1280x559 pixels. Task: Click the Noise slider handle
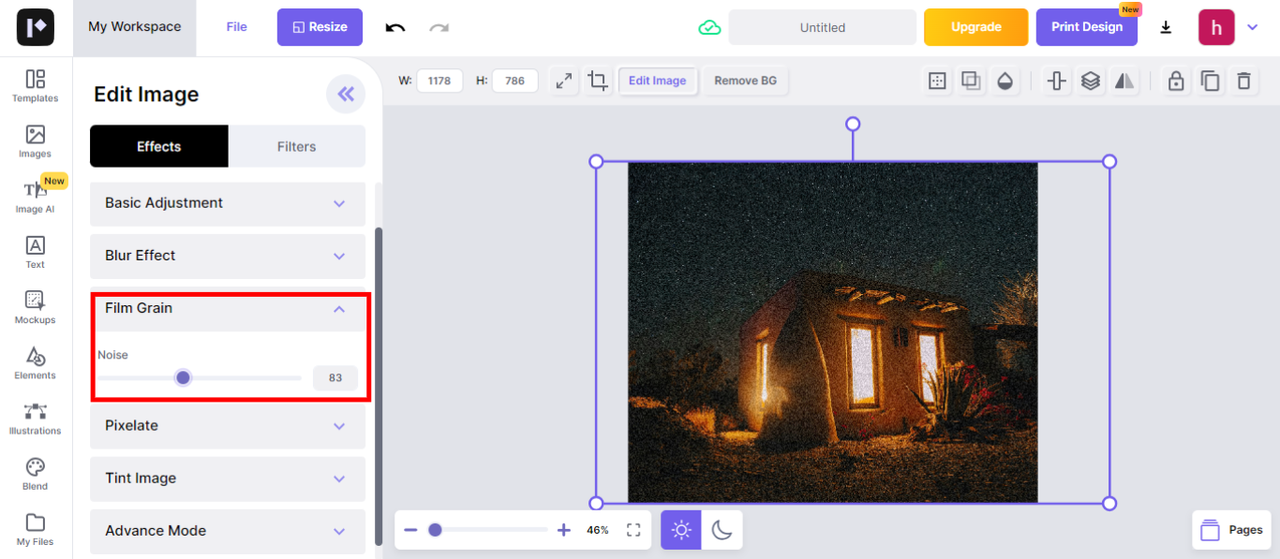tap(182, 378)
